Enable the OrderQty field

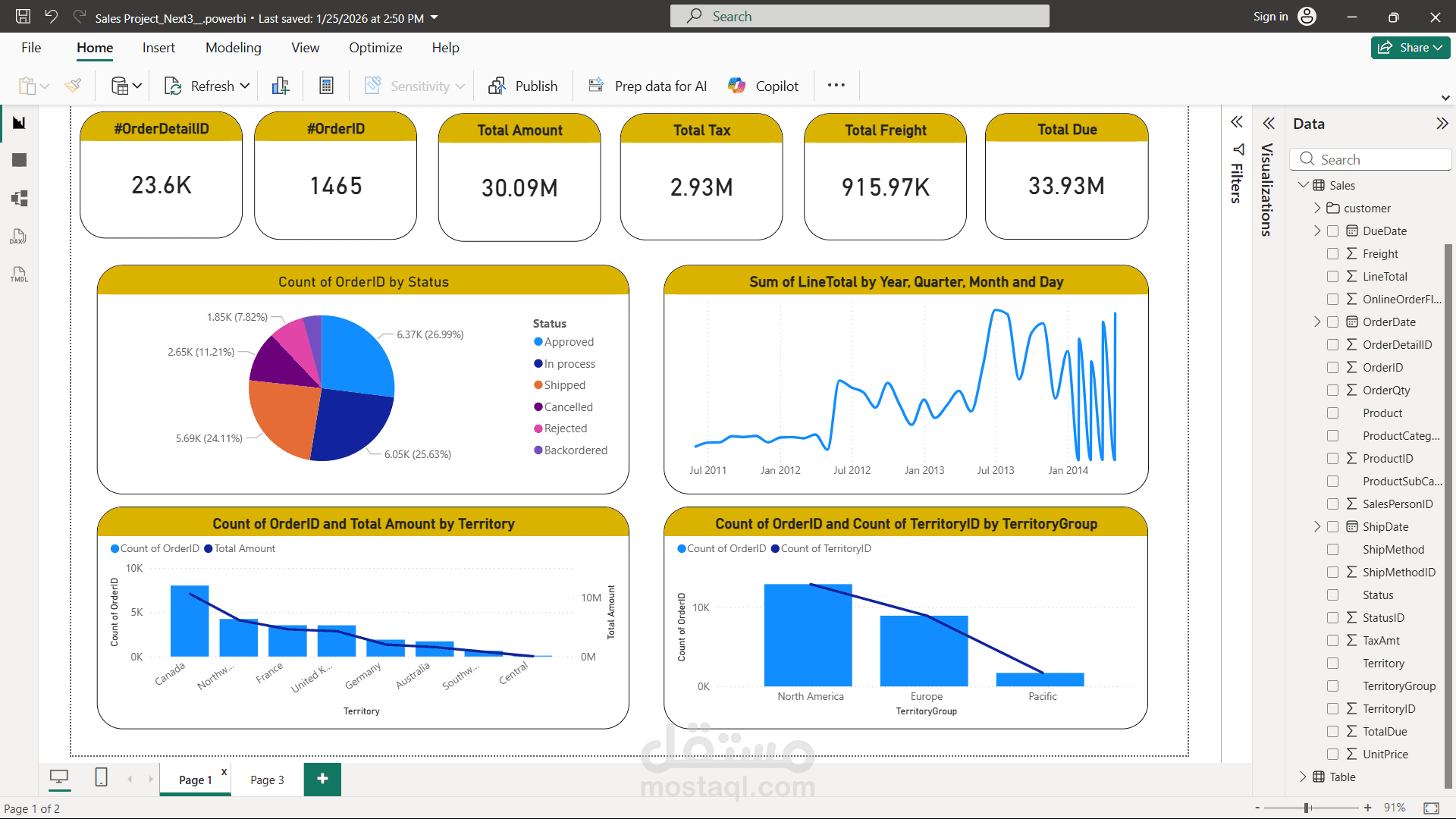click(x=1333, y=390)
